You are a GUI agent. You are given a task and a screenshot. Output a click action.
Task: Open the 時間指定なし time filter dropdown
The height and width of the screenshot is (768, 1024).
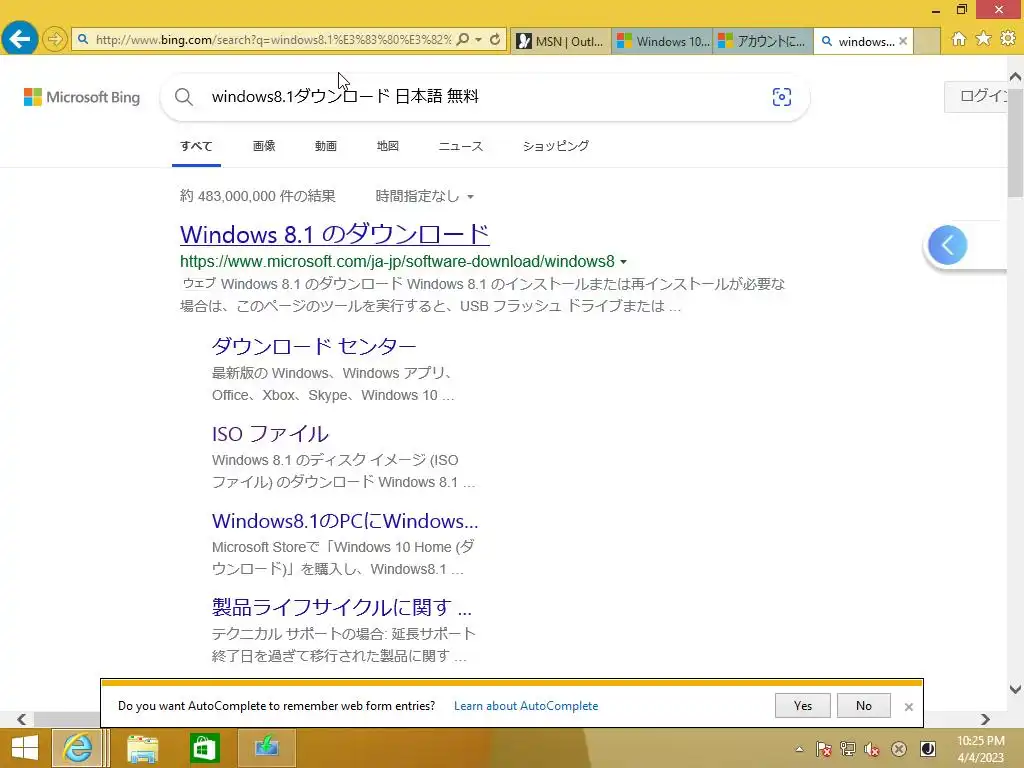[x=424, y=196]
